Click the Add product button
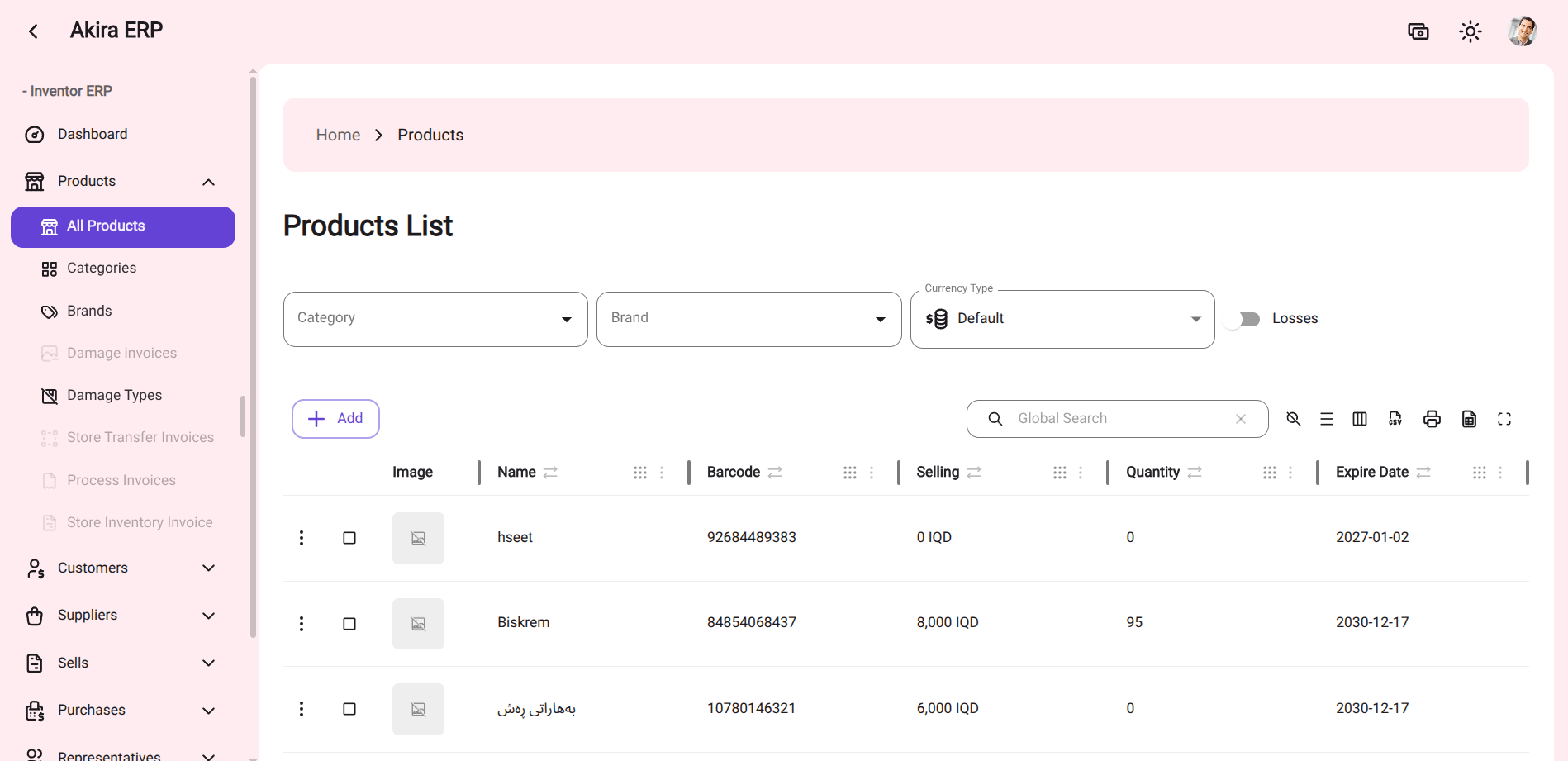The height and width of the screenshot is (761, 1568). (x=335, y=419)
